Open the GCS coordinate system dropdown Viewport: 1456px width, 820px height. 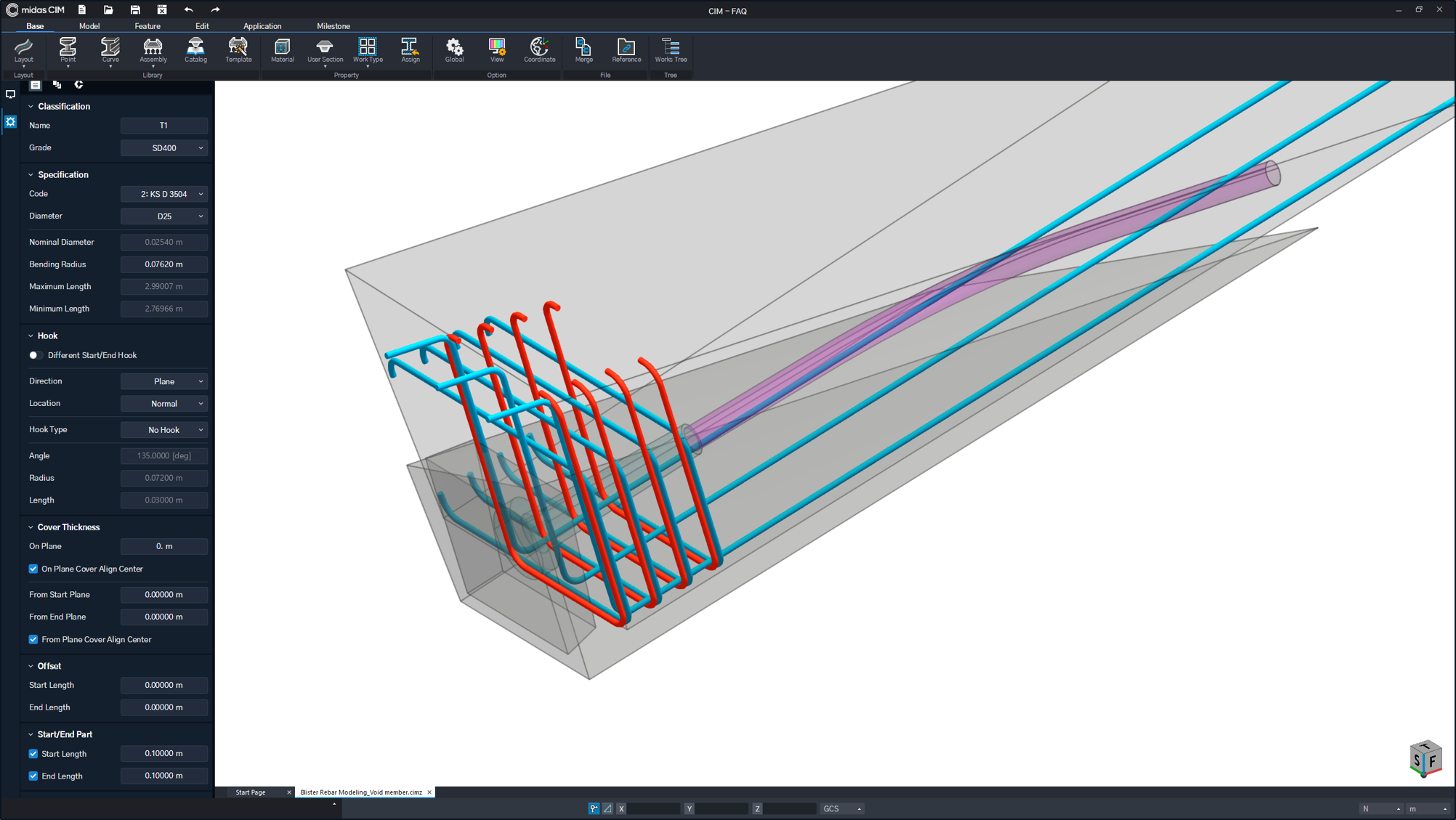point(842,808)
